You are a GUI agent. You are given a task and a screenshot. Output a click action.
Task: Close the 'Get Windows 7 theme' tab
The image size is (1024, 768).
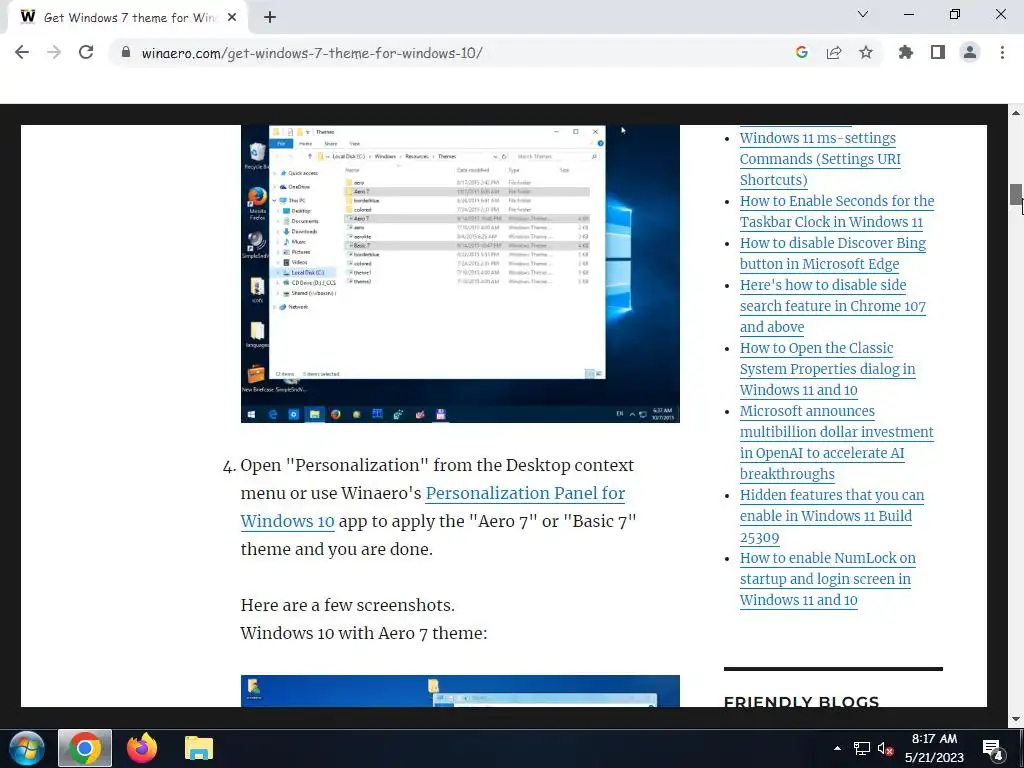[232, 17]
